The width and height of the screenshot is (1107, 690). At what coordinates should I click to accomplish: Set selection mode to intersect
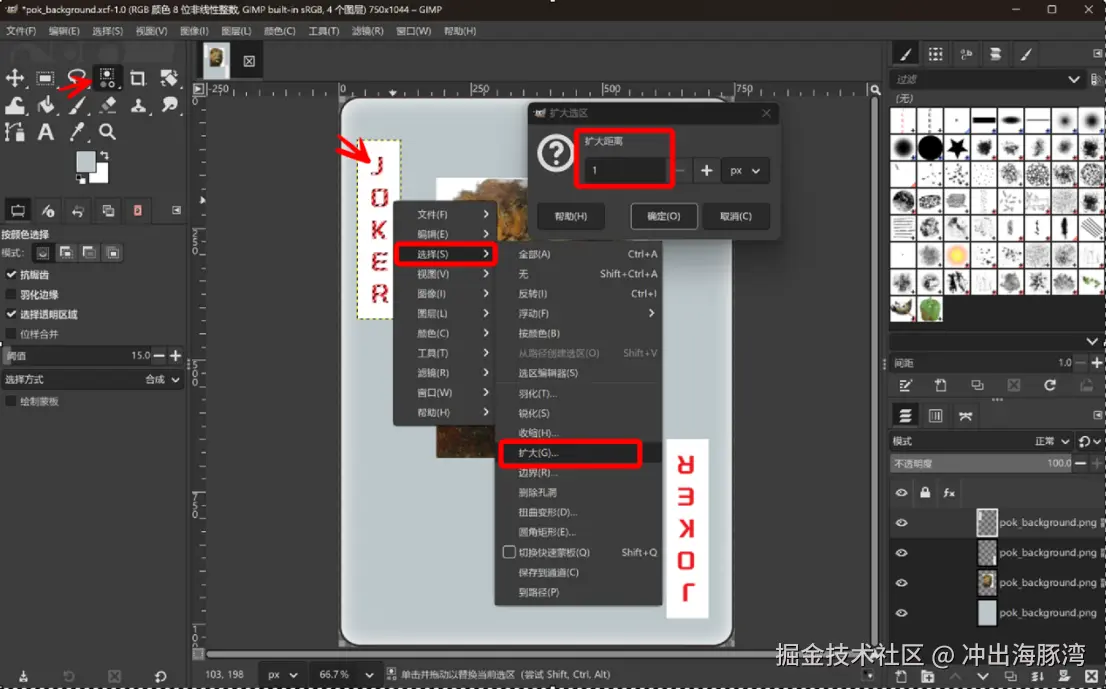[x=112, y=253]
